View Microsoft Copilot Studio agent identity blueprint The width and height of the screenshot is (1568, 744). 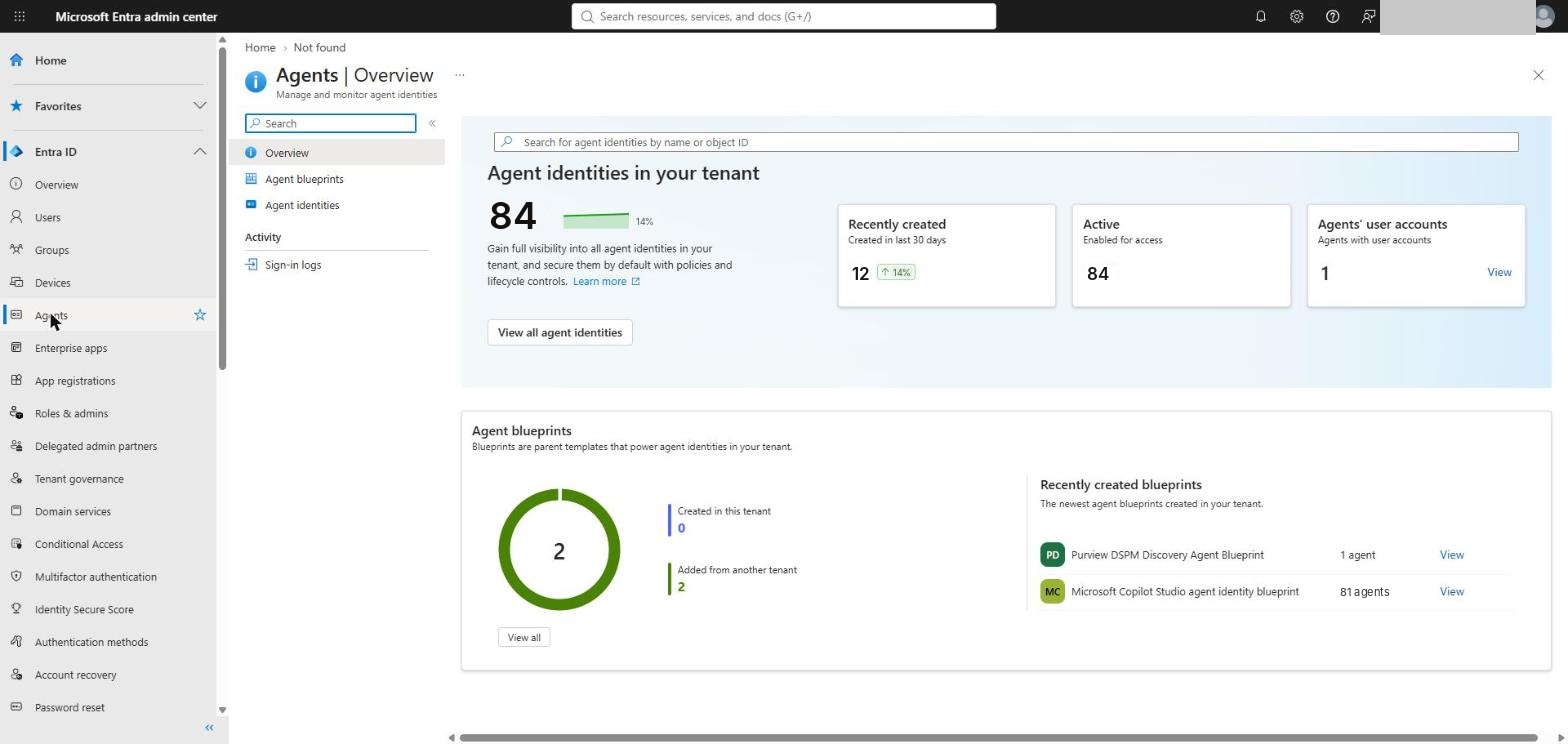point(1451,592)
